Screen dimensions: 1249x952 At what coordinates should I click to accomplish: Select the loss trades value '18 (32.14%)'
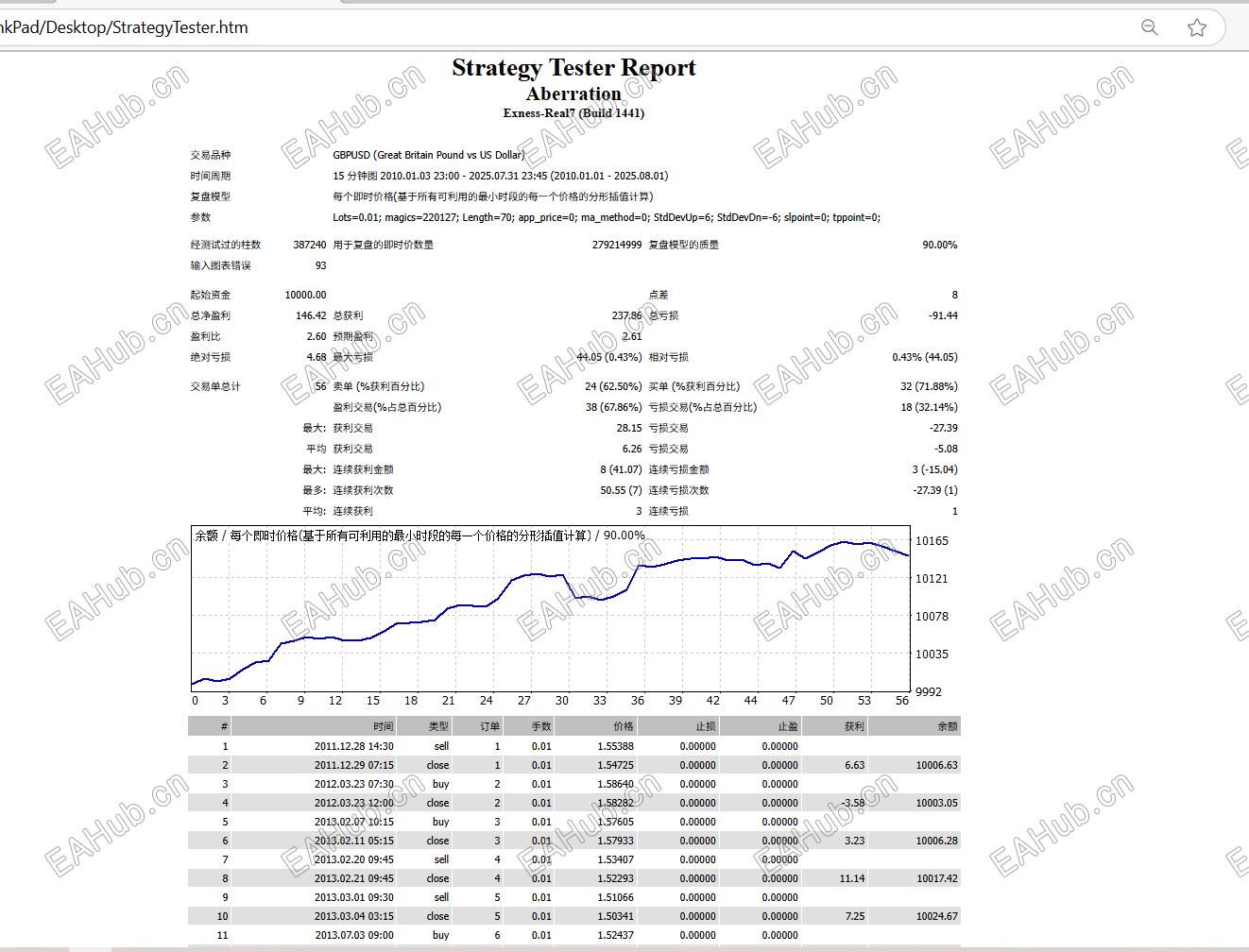pos(929,407)
